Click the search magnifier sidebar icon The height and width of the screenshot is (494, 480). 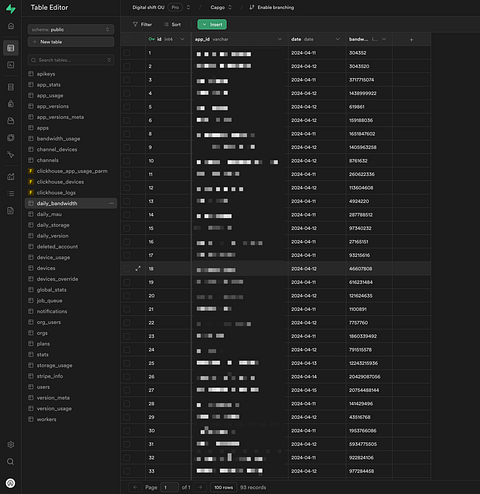[x=11, y=462]
